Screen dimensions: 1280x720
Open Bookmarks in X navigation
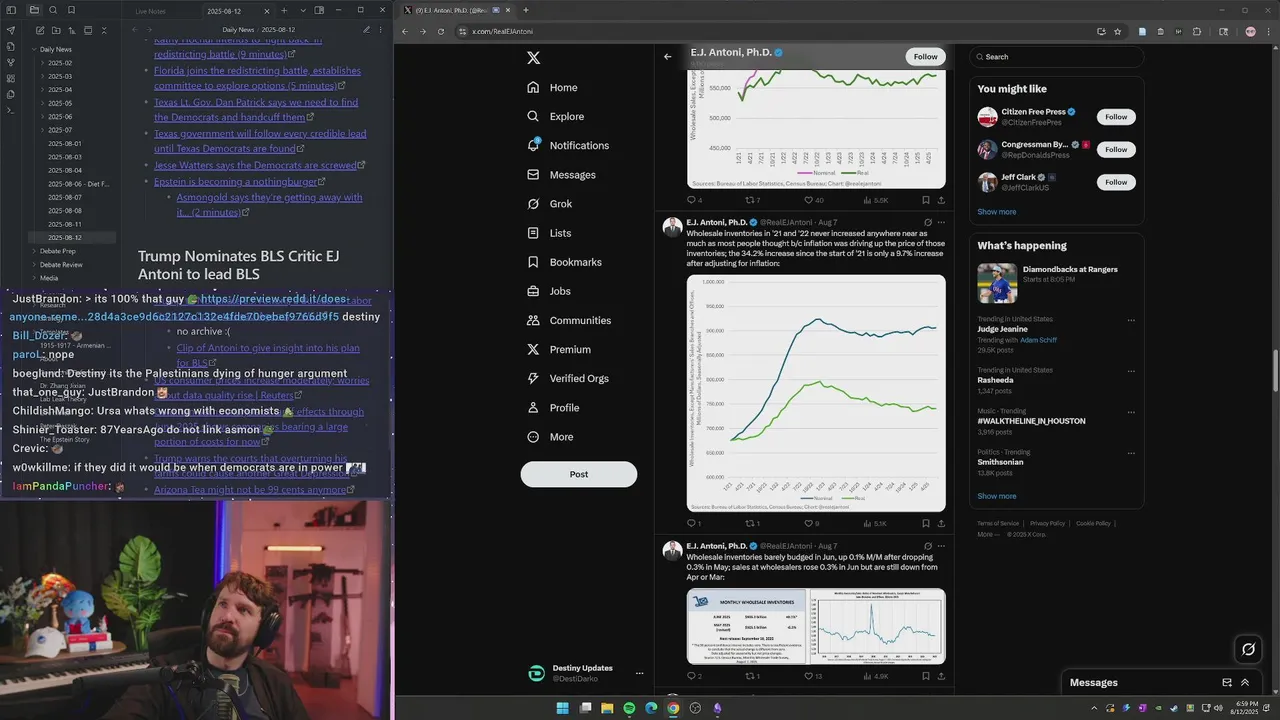tap(564, 262)
